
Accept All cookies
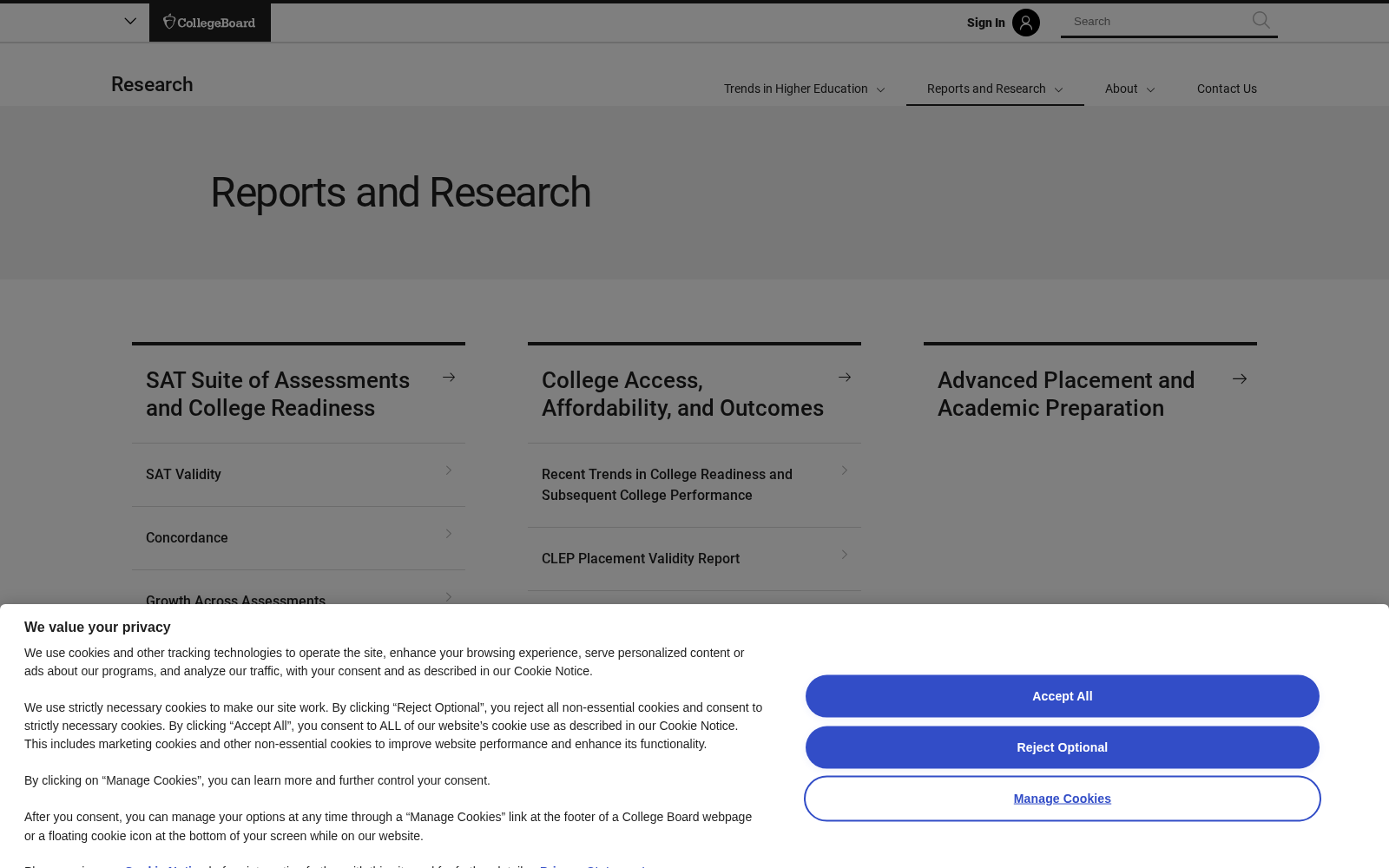point(1062,696)
